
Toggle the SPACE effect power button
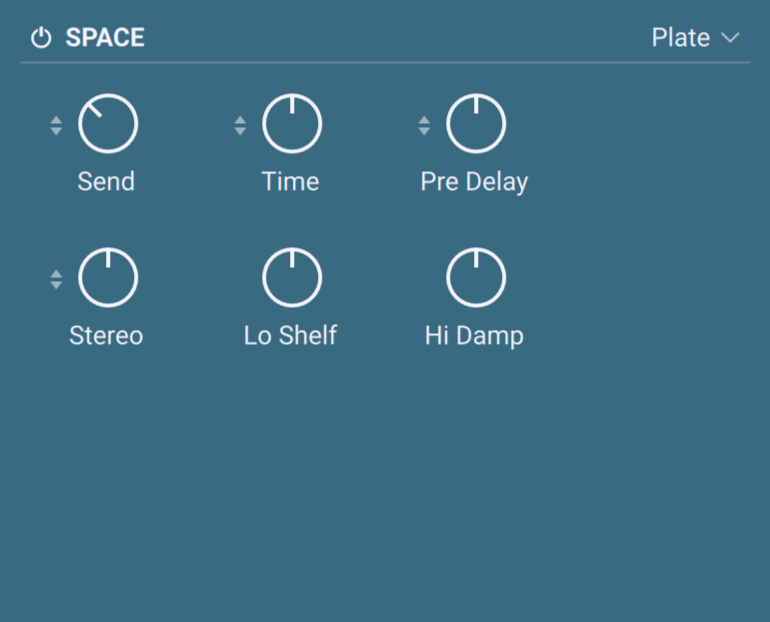tap(41, 39)
